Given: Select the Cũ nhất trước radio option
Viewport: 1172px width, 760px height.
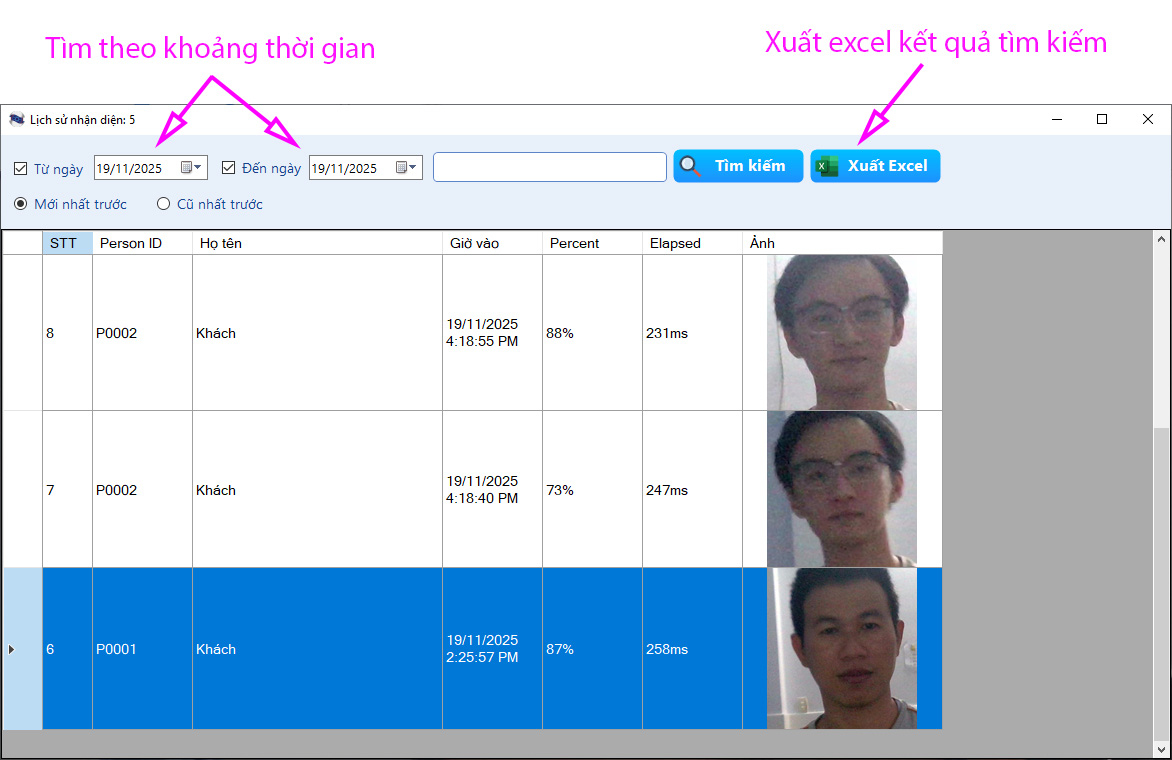Looking at the screenshot, I should 164,204.
